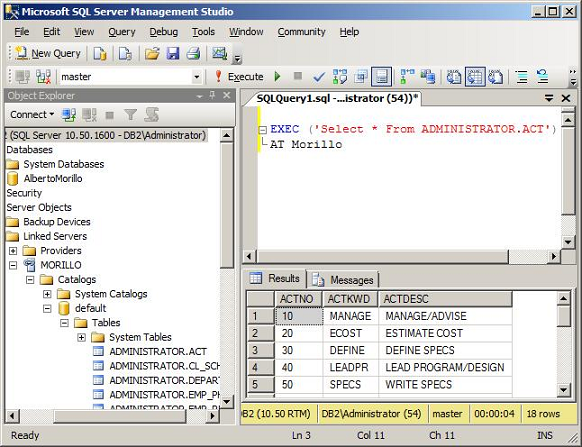Viewport: 582px width, 447px height.
Task: Click the Database Engine Query icon
Action: tap(100, 54)
